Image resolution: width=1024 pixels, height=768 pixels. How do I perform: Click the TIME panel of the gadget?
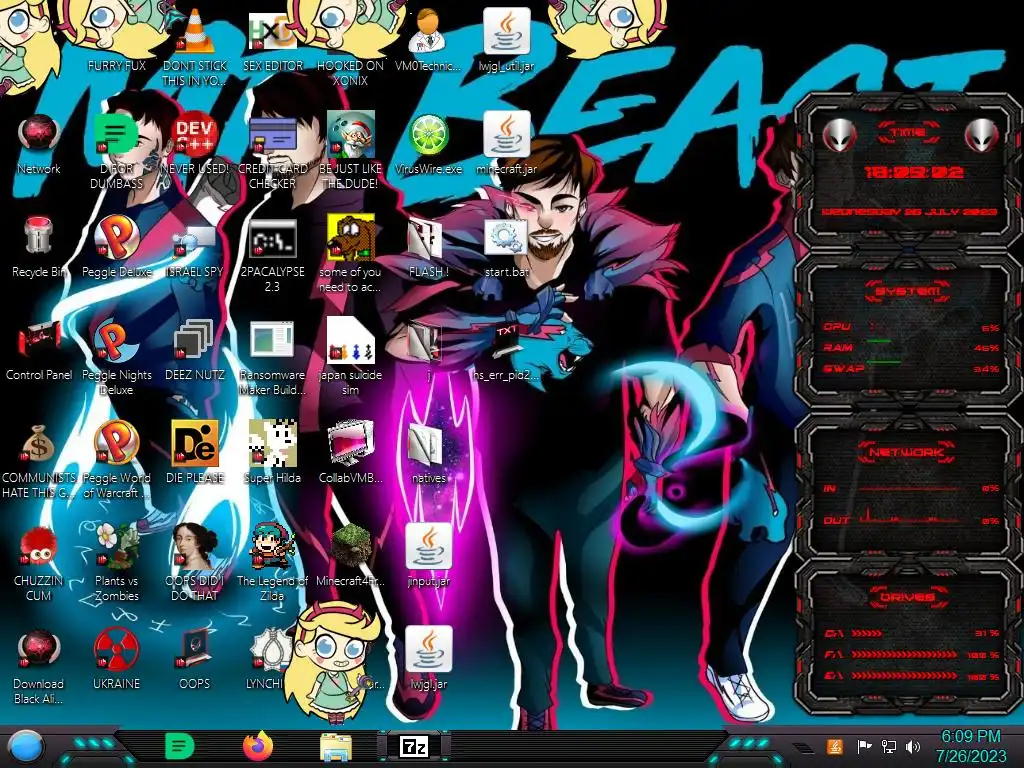tap(908, 171)
